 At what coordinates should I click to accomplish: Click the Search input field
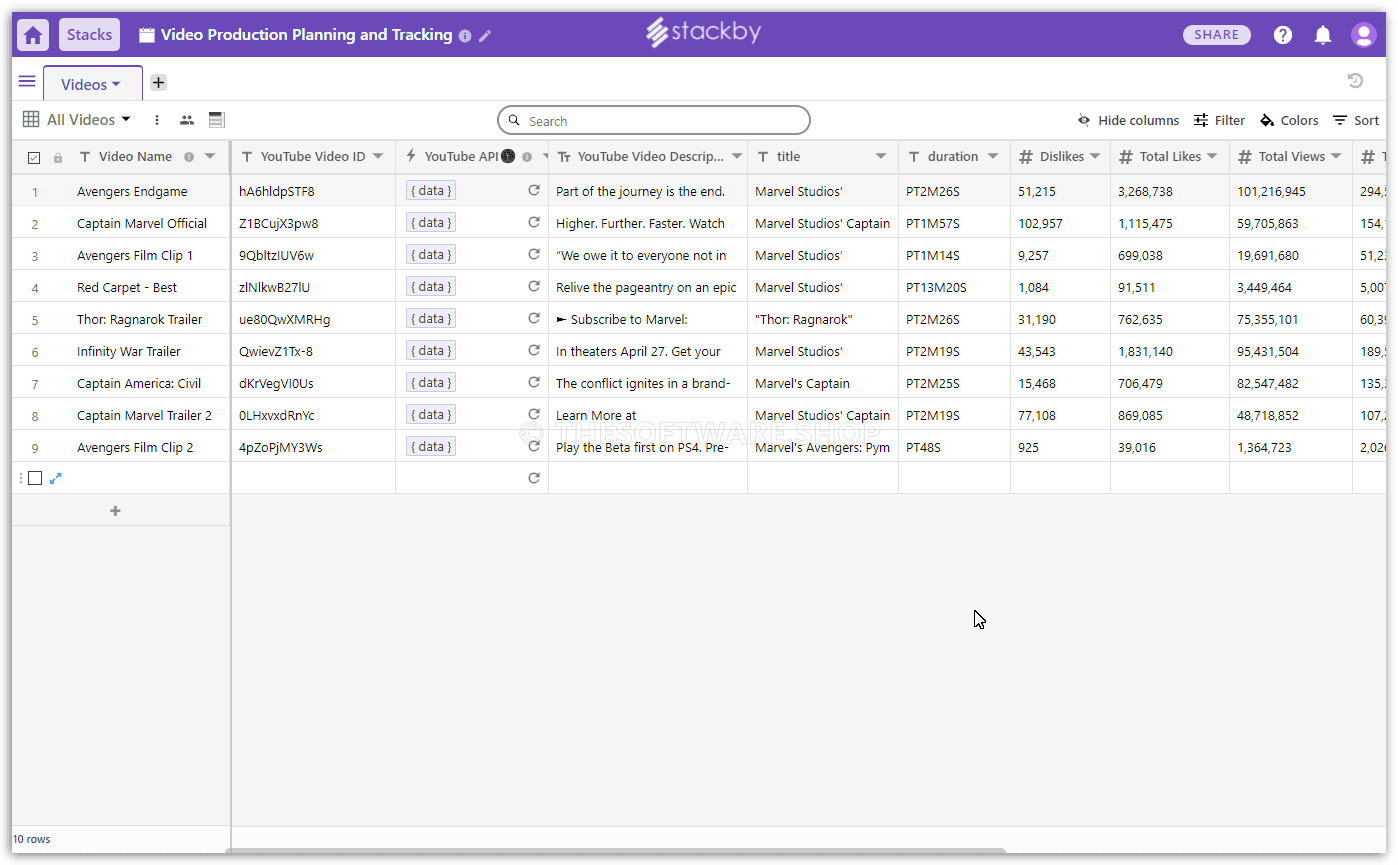pos(654,120)
